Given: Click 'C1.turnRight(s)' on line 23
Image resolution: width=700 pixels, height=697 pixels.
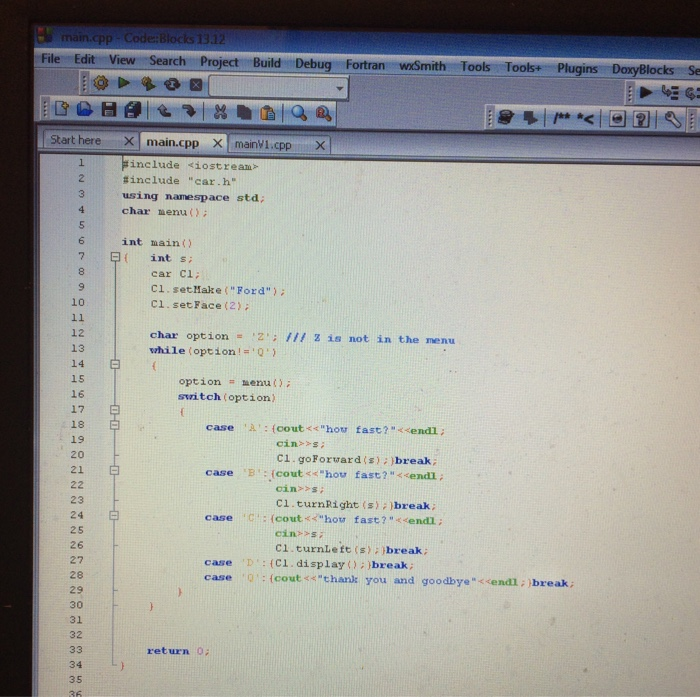Looking at the screenshot, I should (x=328, y=505).
